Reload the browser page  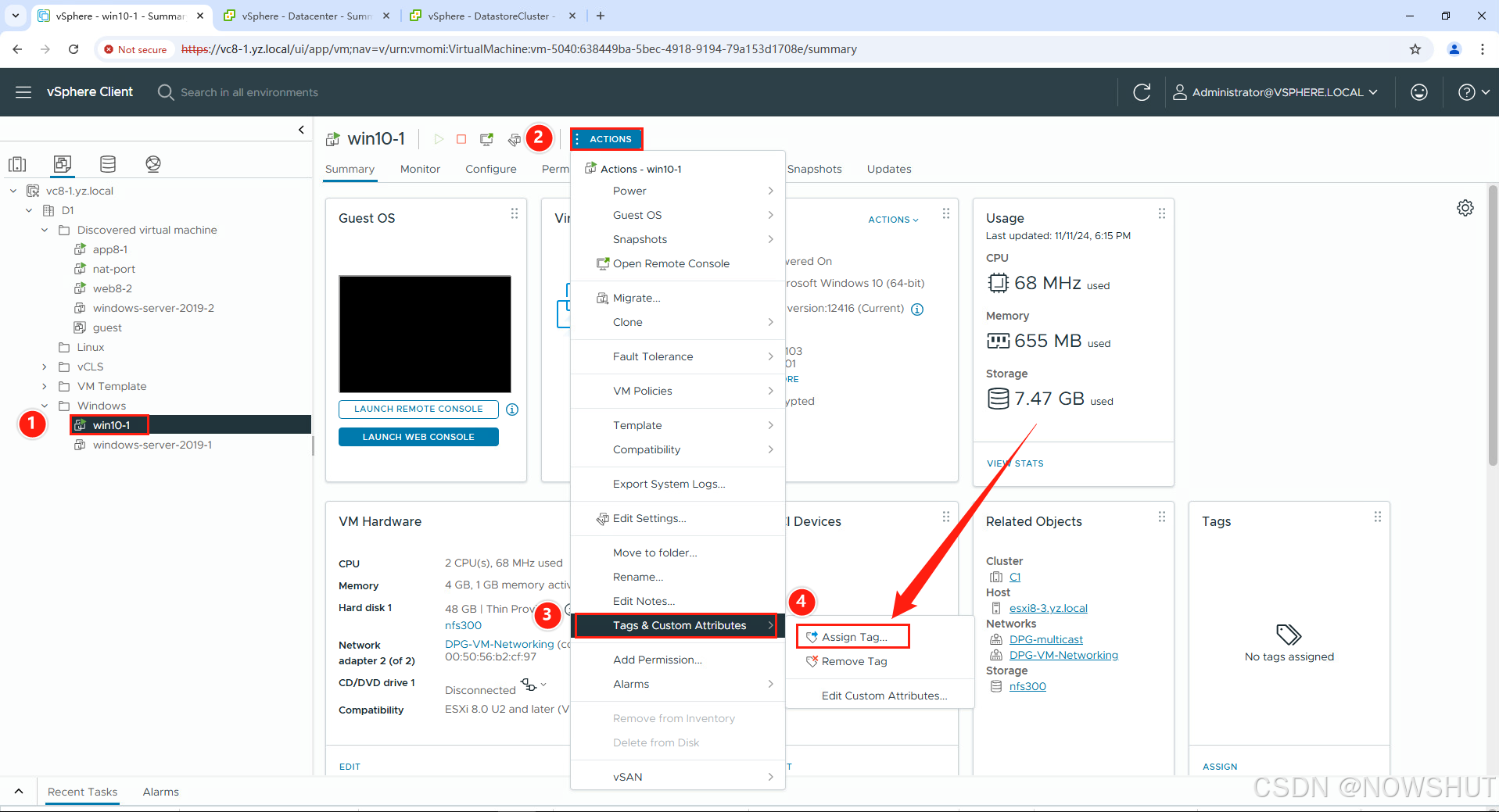click(x=74, y=49)
